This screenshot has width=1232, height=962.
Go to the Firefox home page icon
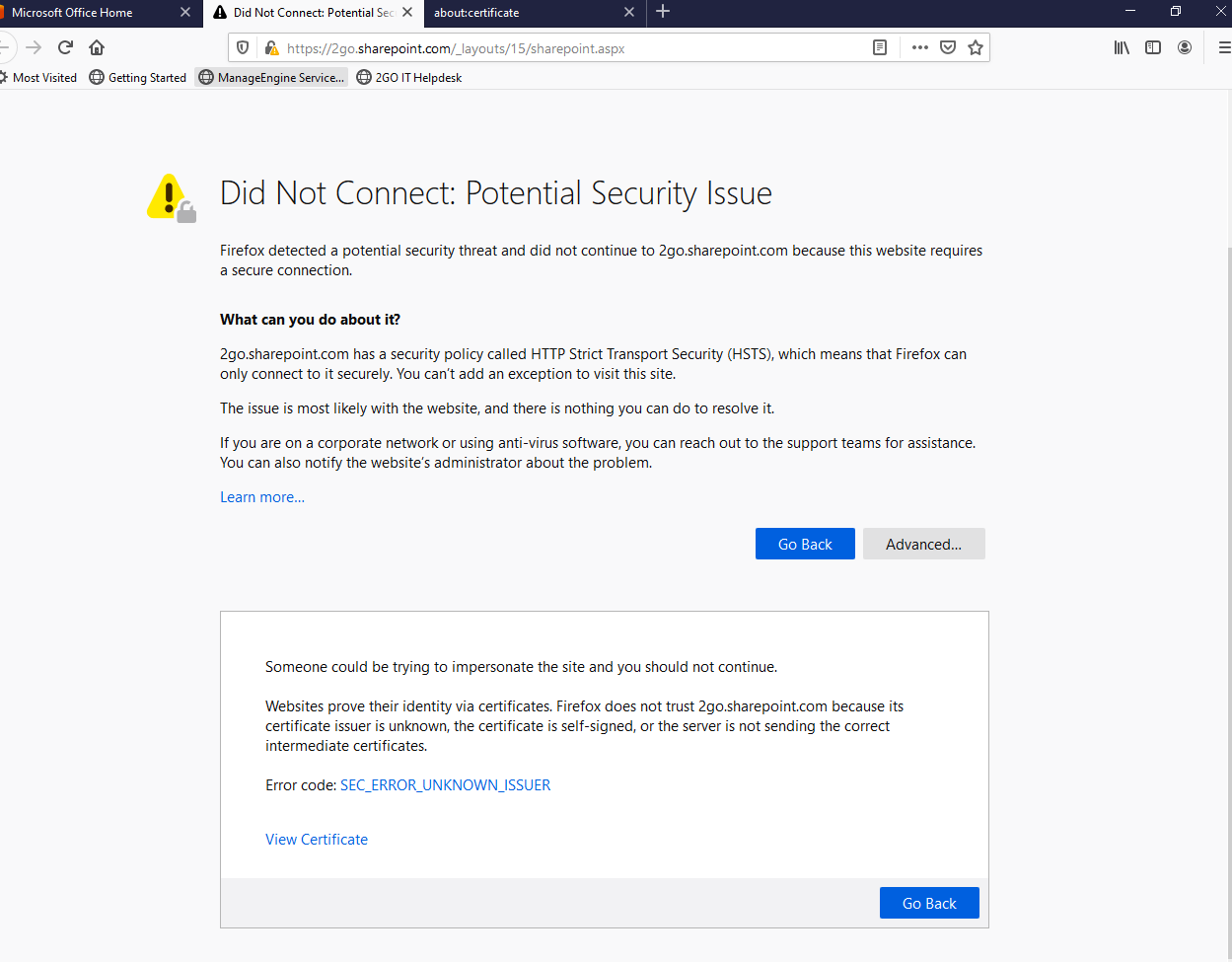point(97,47)
